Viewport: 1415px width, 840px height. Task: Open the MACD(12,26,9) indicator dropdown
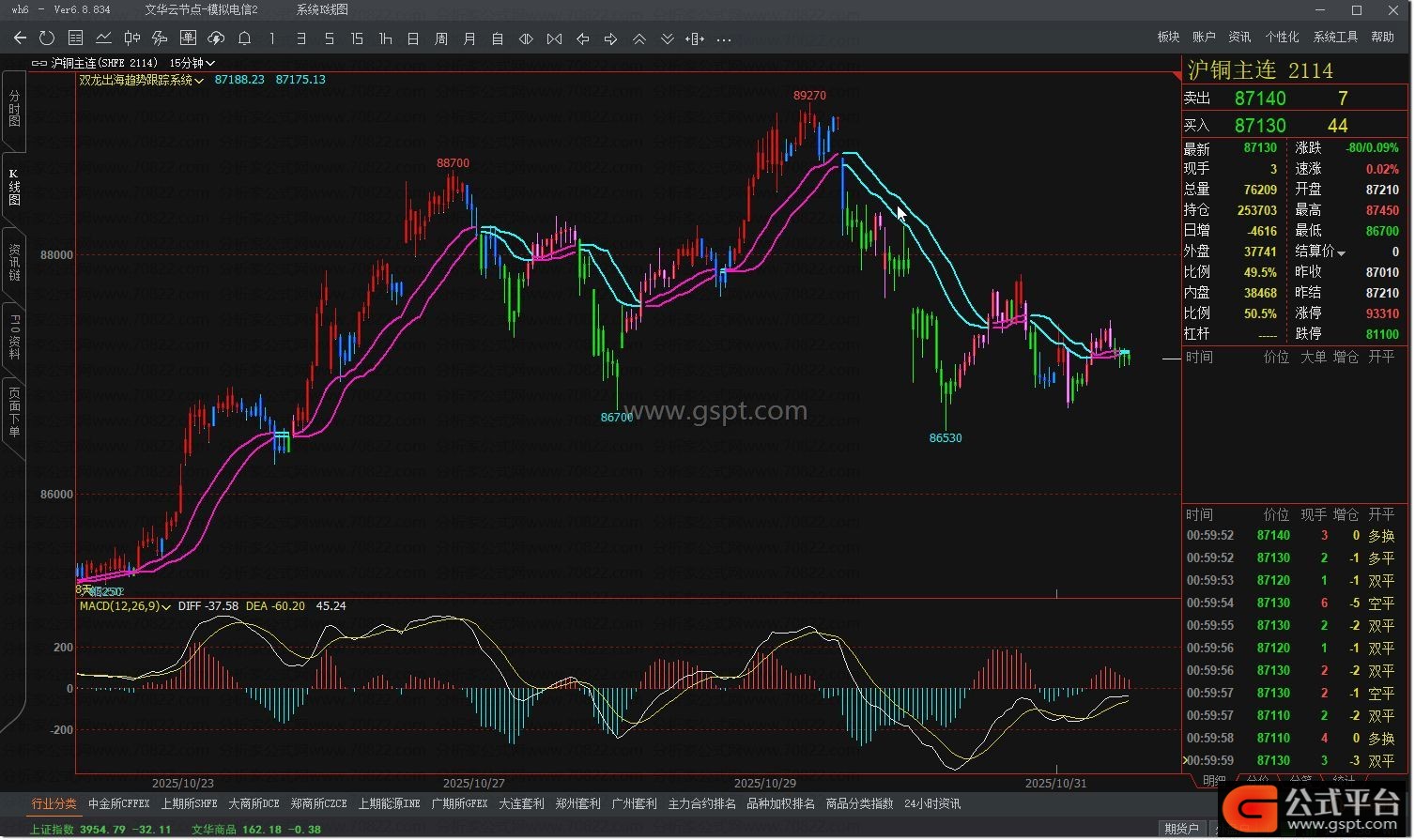pos(166,607)
